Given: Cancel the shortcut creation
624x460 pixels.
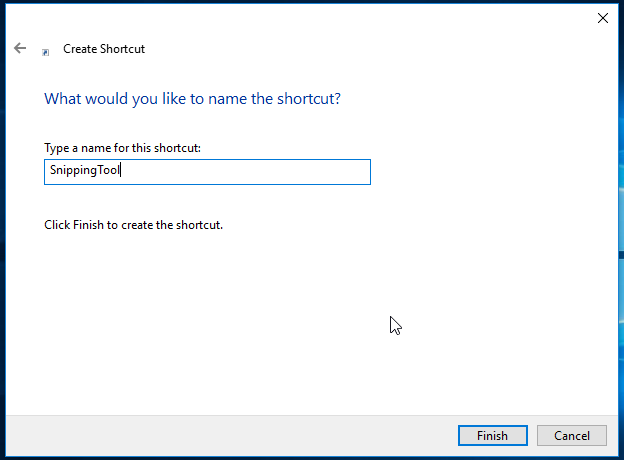Looking at the screenshot, I should click(x=571, y=435).
